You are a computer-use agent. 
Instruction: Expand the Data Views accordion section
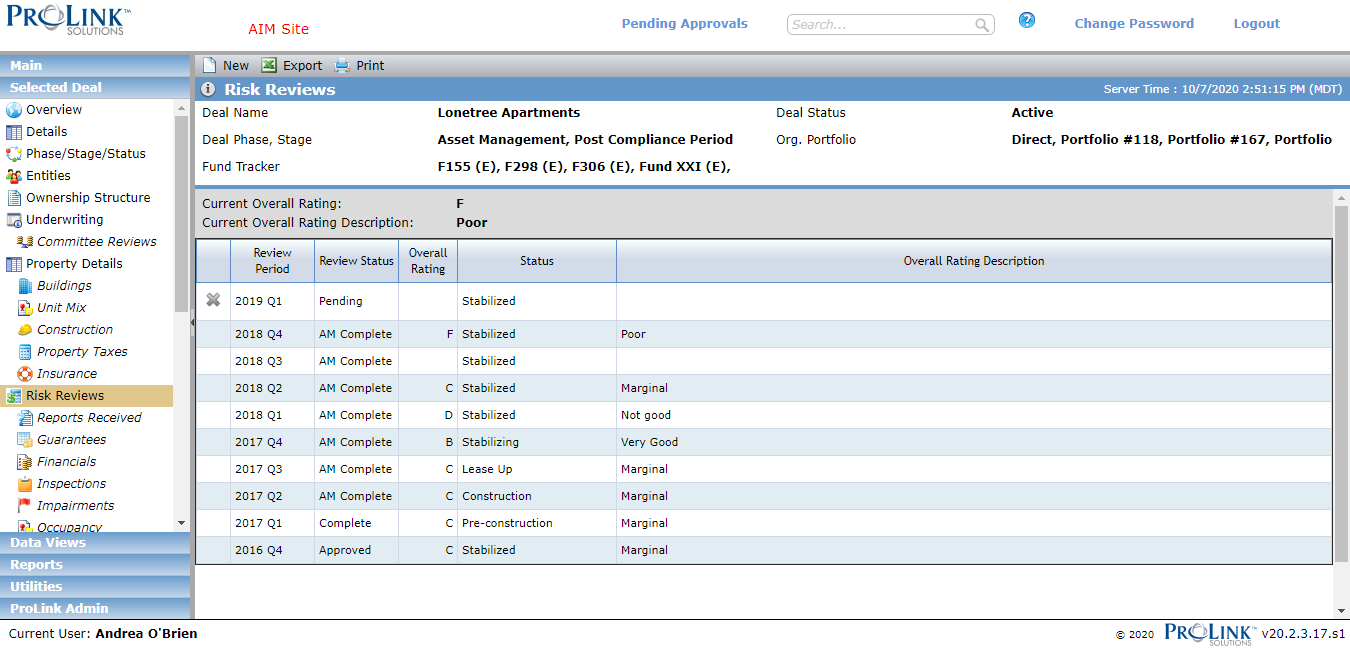pos(95,542)
